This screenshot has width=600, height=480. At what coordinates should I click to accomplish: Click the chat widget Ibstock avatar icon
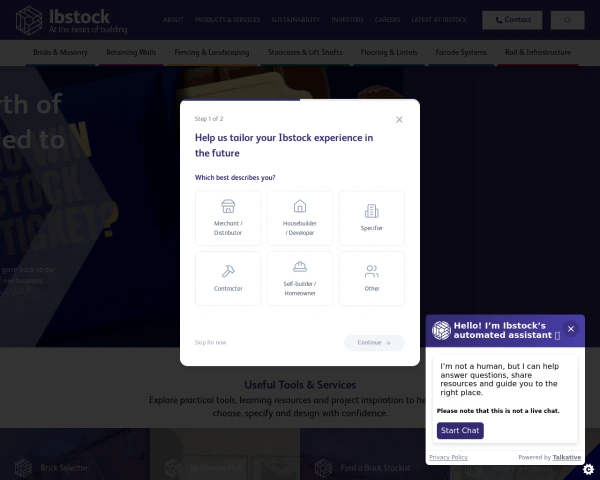pos(441,330)
